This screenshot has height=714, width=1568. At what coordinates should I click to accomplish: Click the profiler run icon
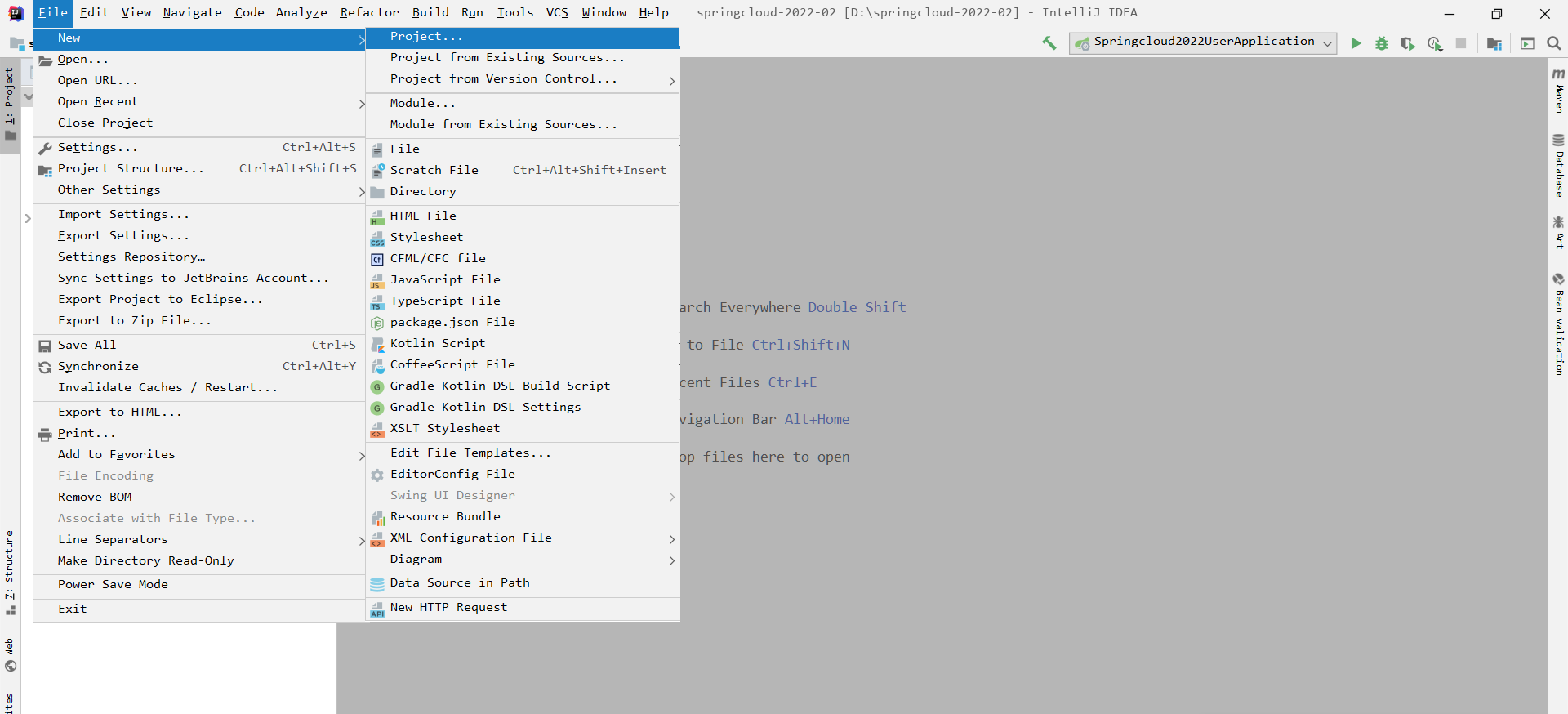[x=1435, y=43]
